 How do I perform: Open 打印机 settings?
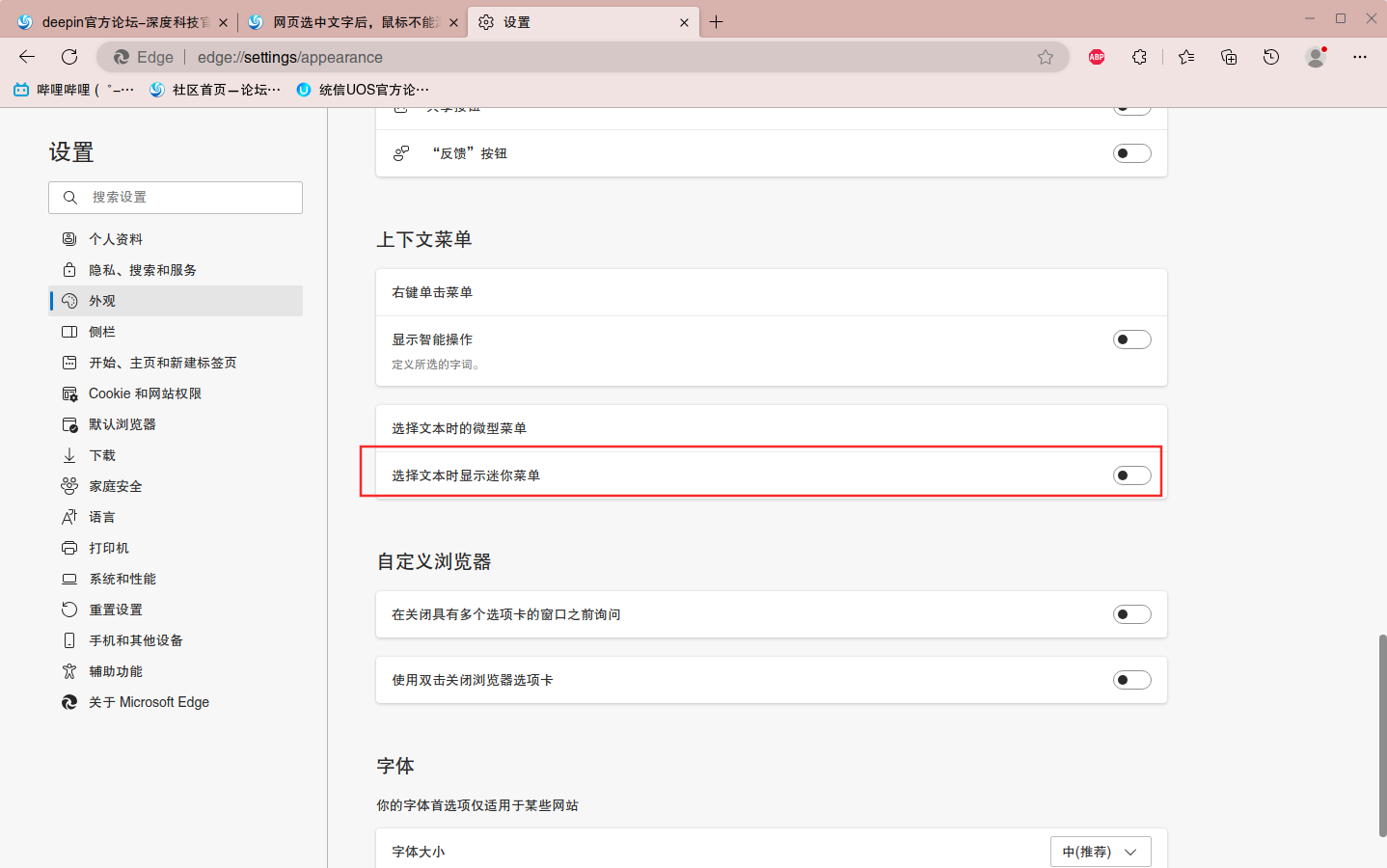pos(176,548)
